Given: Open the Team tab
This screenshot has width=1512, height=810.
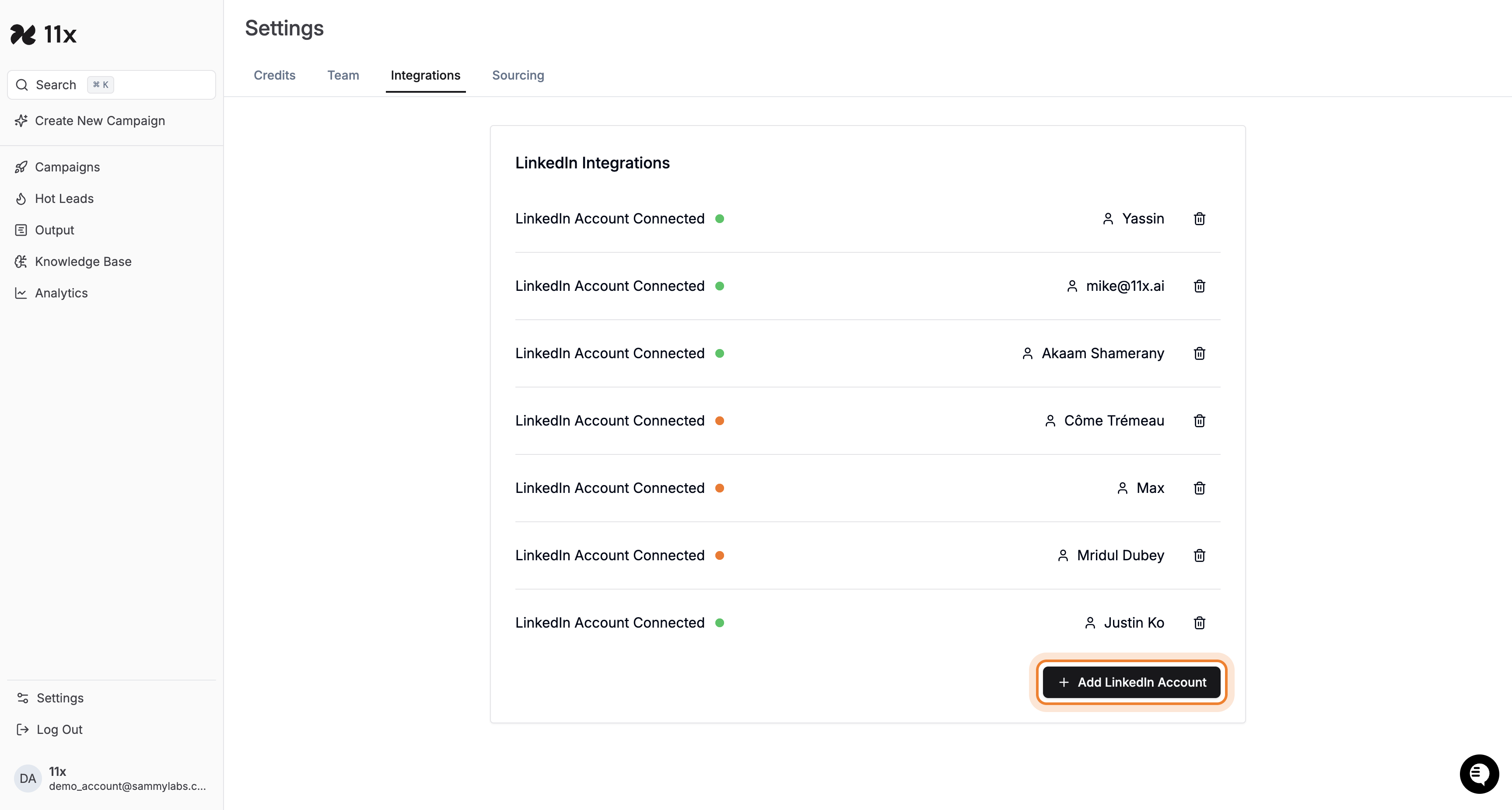Looking at the screenshot, I should (x=343, y=76).
